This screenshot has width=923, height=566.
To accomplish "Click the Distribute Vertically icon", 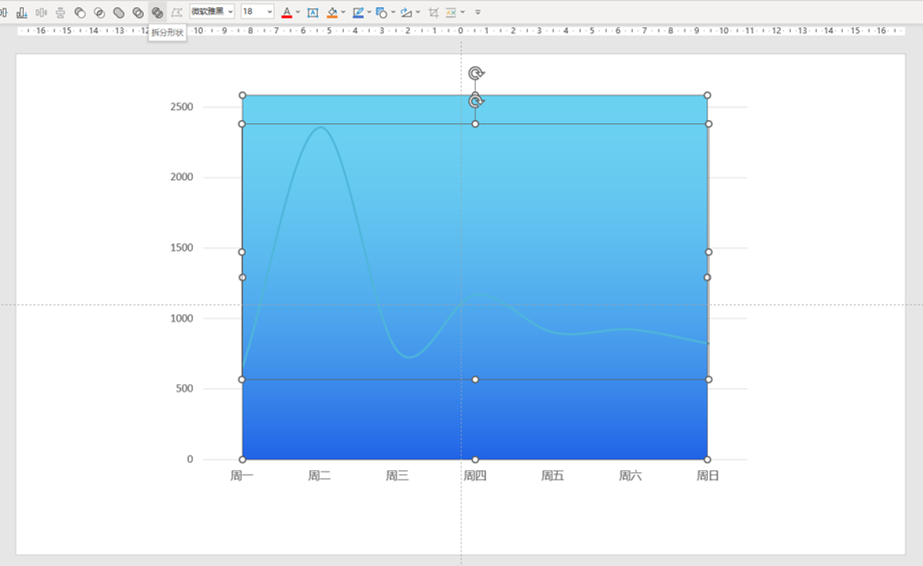I will coord(60,12).
